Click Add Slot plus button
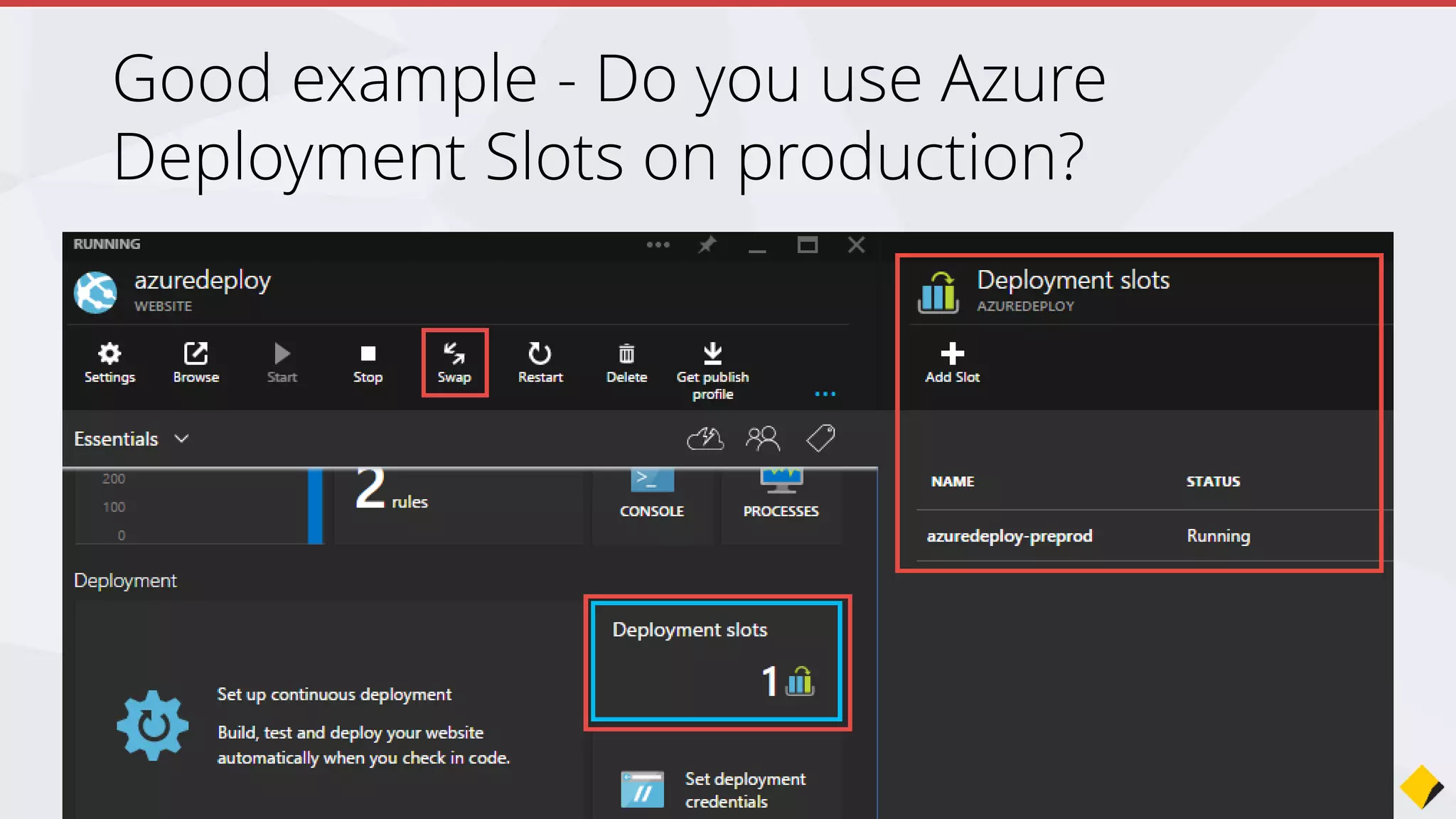 click(x=952, y=363)
